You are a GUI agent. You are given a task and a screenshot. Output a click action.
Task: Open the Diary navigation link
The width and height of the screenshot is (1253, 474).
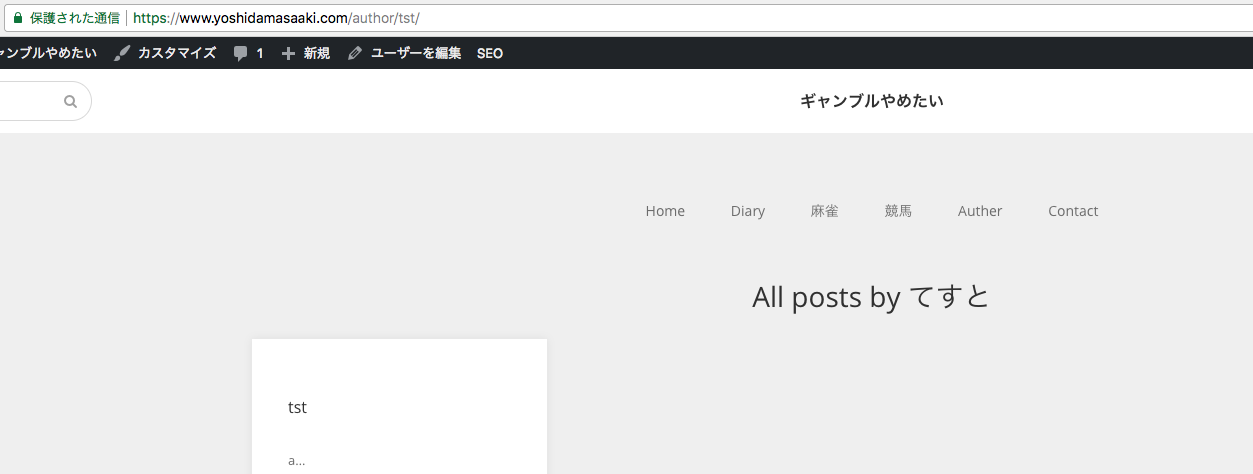(x=748, y=211)
